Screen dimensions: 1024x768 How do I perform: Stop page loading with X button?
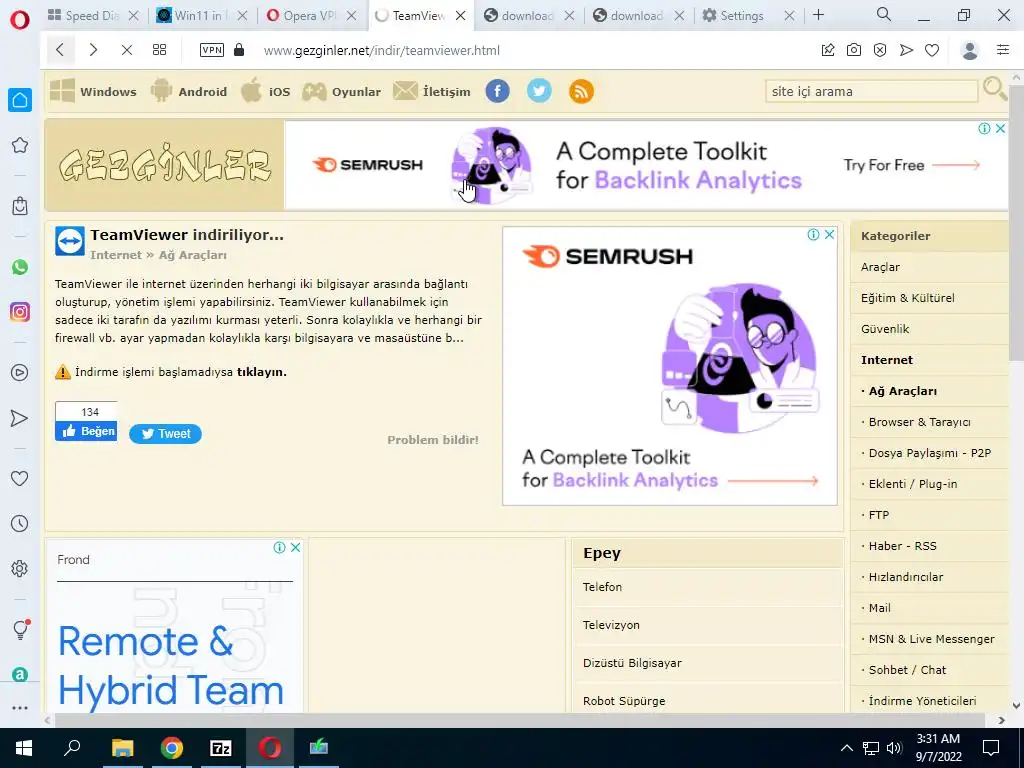point(127,50)
